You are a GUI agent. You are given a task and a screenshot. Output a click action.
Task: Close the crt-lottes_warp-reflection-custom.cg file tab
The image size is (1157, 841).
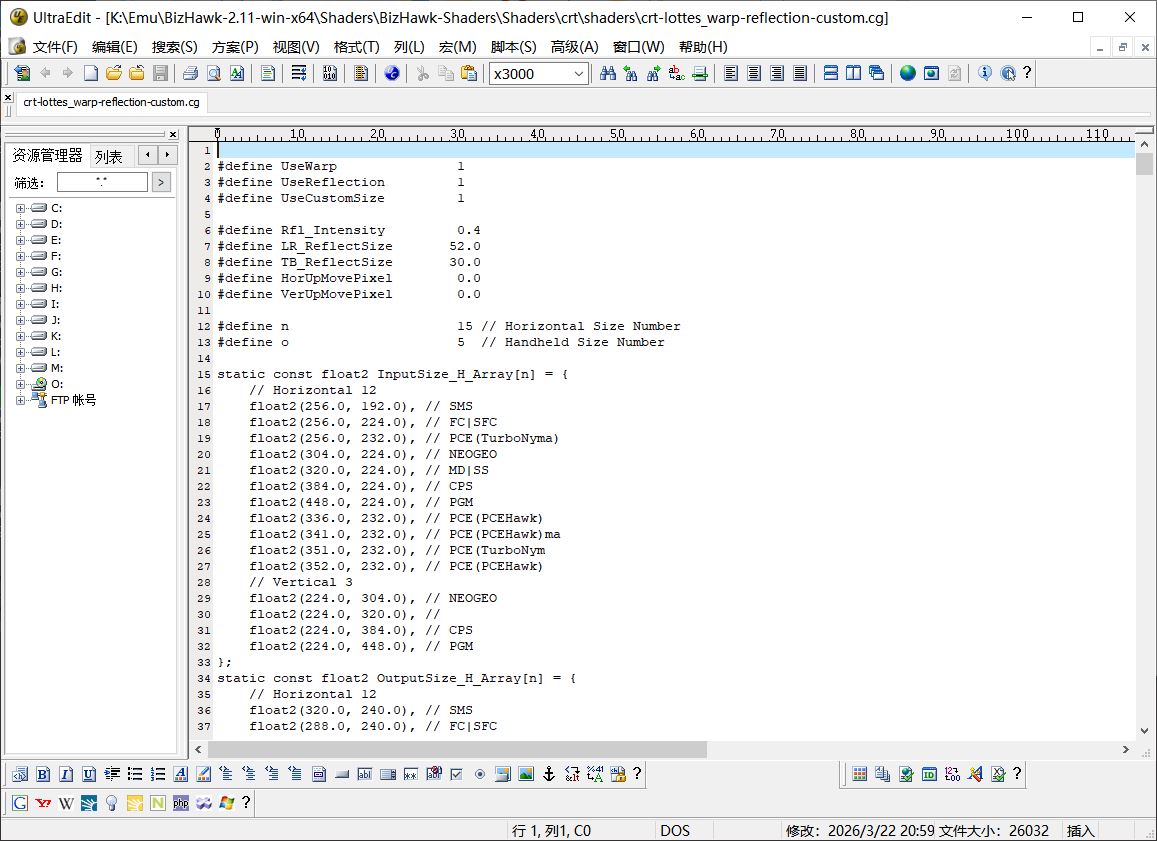pyautogui.click(x=9, y=98)
